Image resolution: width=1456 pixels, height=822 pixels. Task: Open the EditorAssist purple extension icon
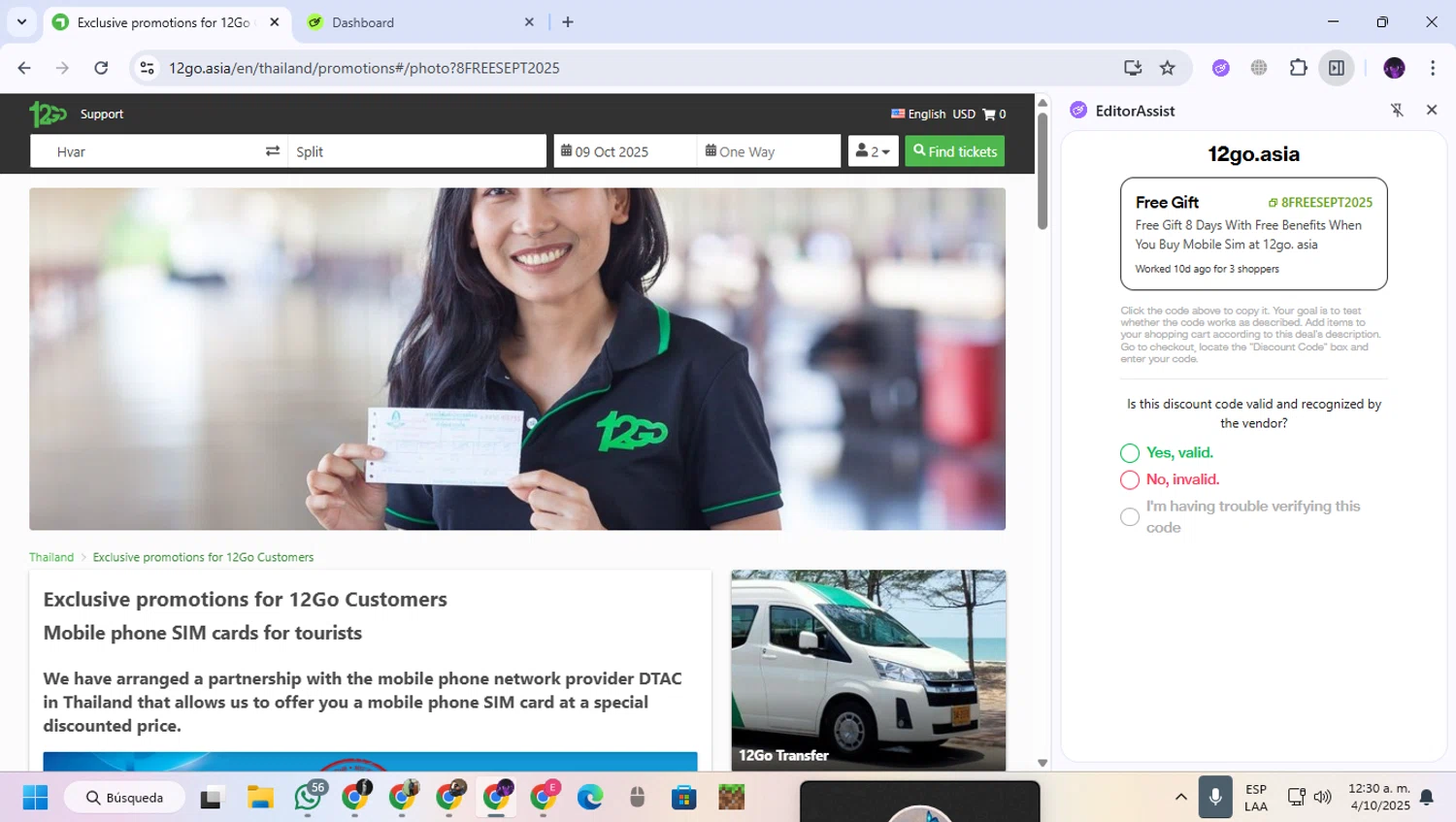[1221, 68]
